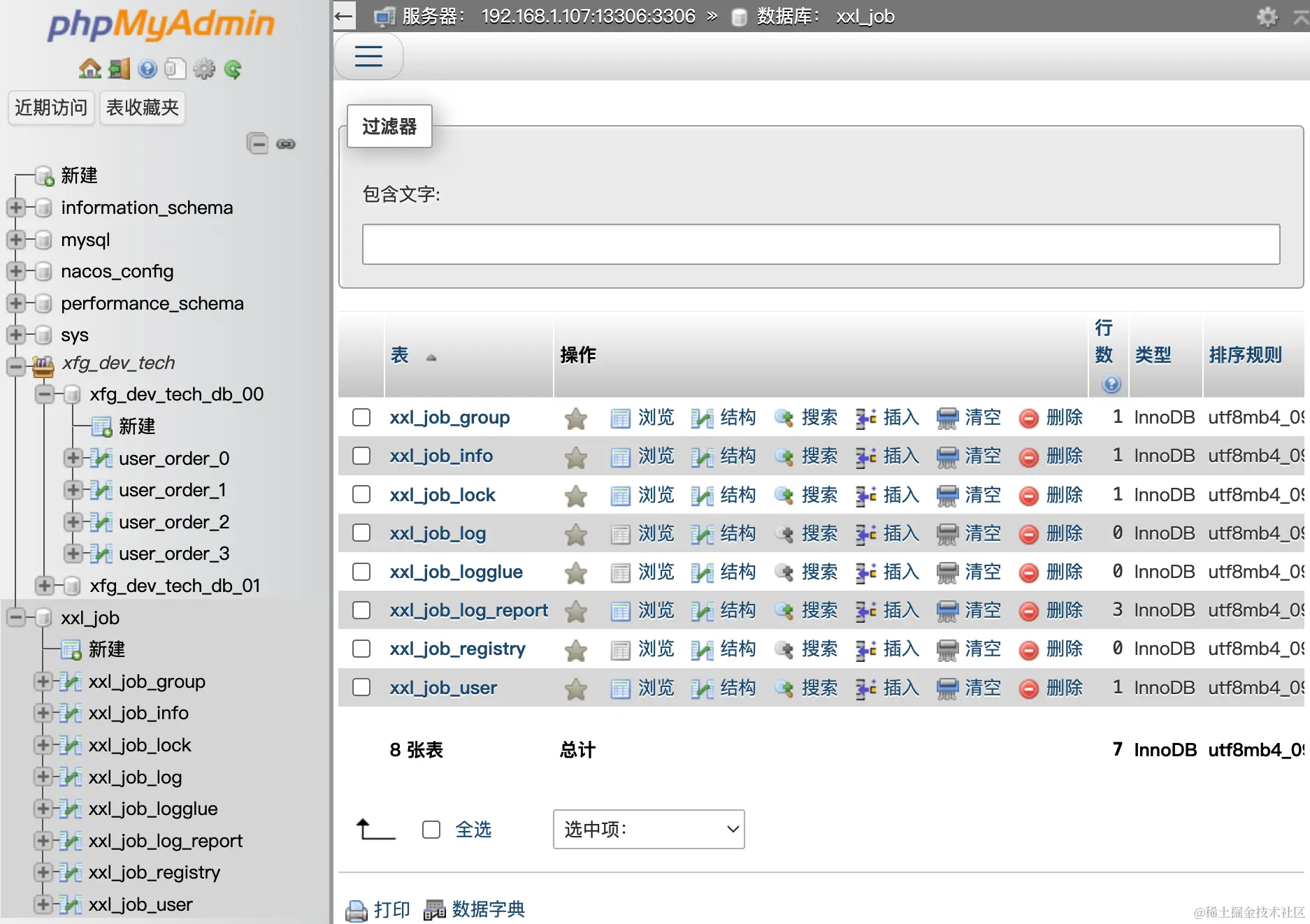This screenshot has width=1310, height=924.
Task: Click the 数据字典 link
Action: tap(488, 909)
